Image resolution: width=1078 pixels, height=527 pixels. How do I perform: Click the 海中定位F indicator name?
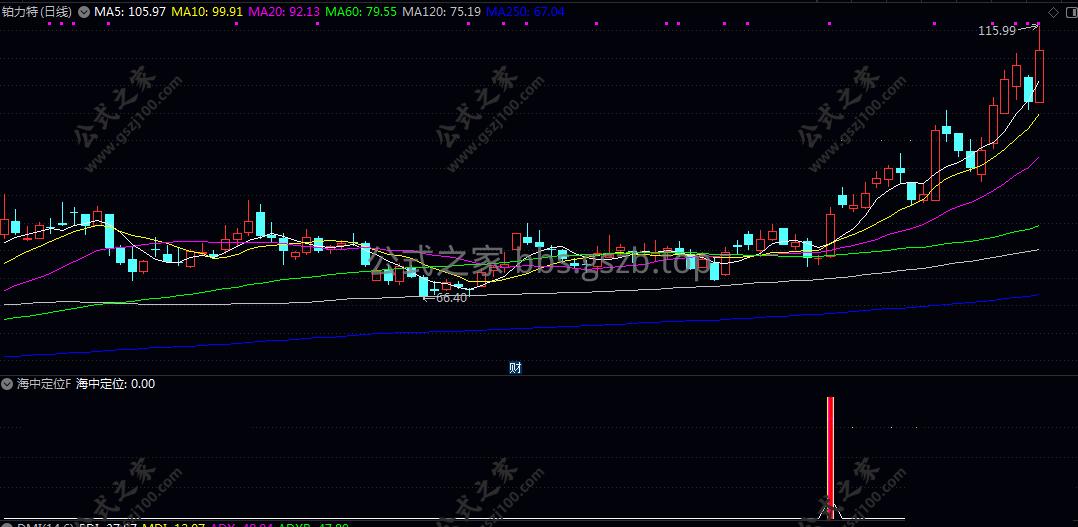click(x=44, y=383)
